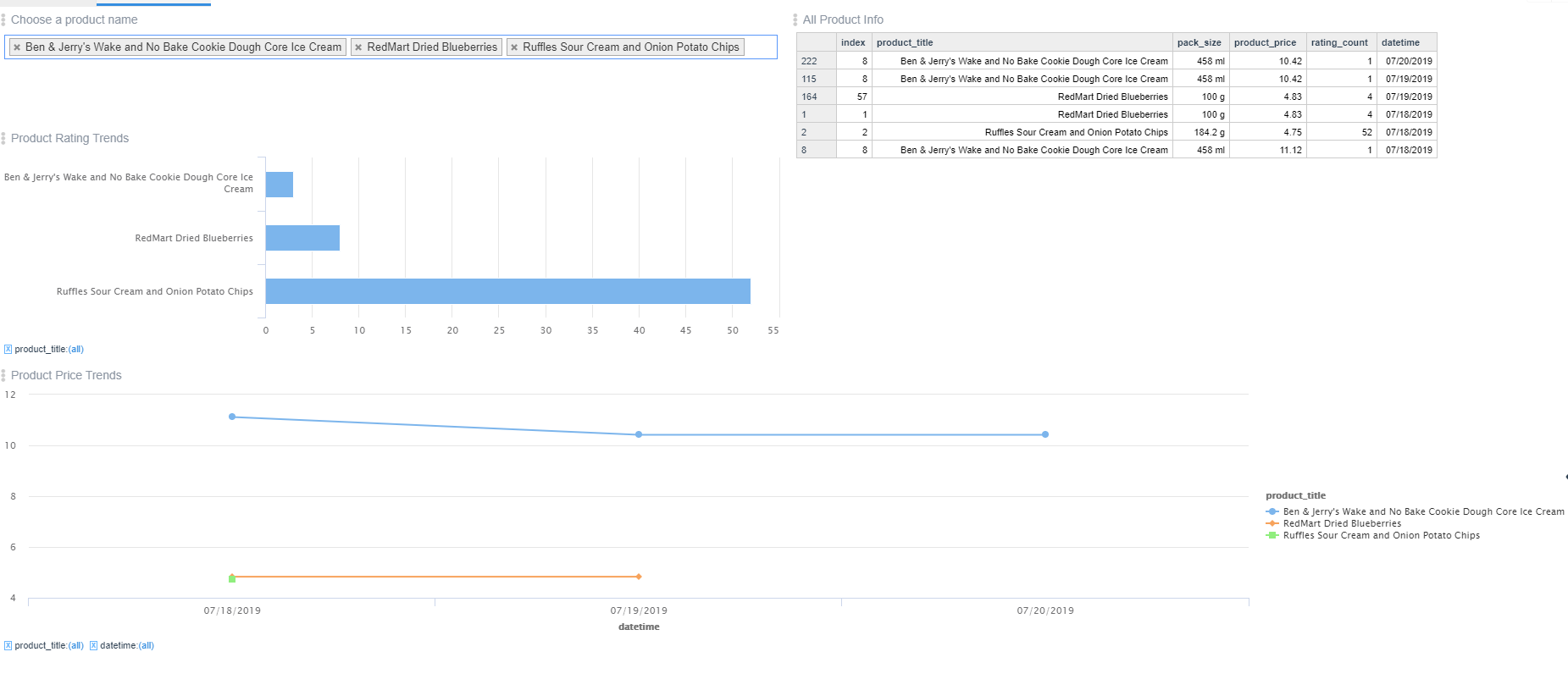Grab the All Product Info panel handle
The image size is (1568, 696).
[795, 19]
